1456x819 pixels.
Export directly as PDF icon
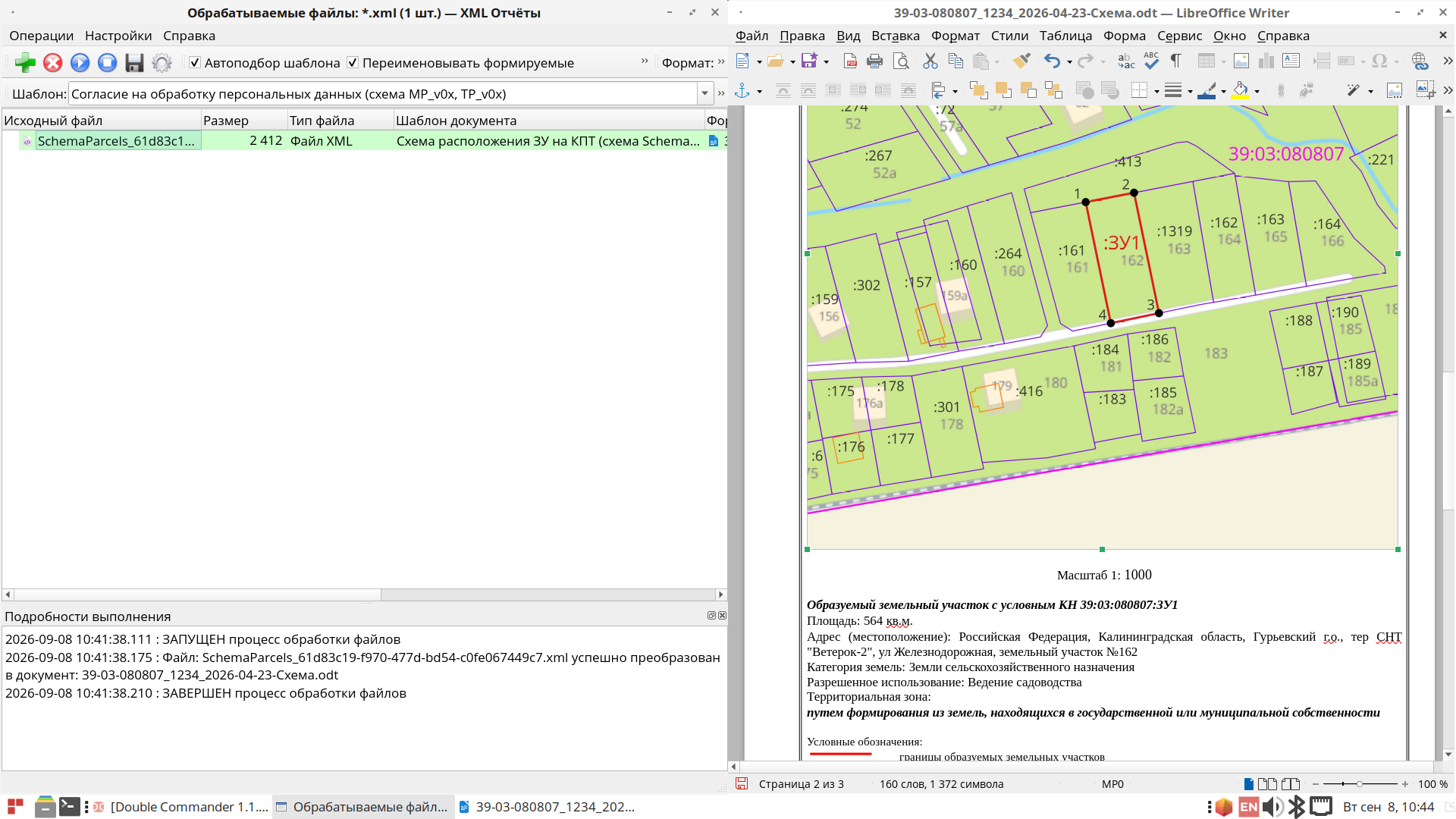(x=850, y=61)
